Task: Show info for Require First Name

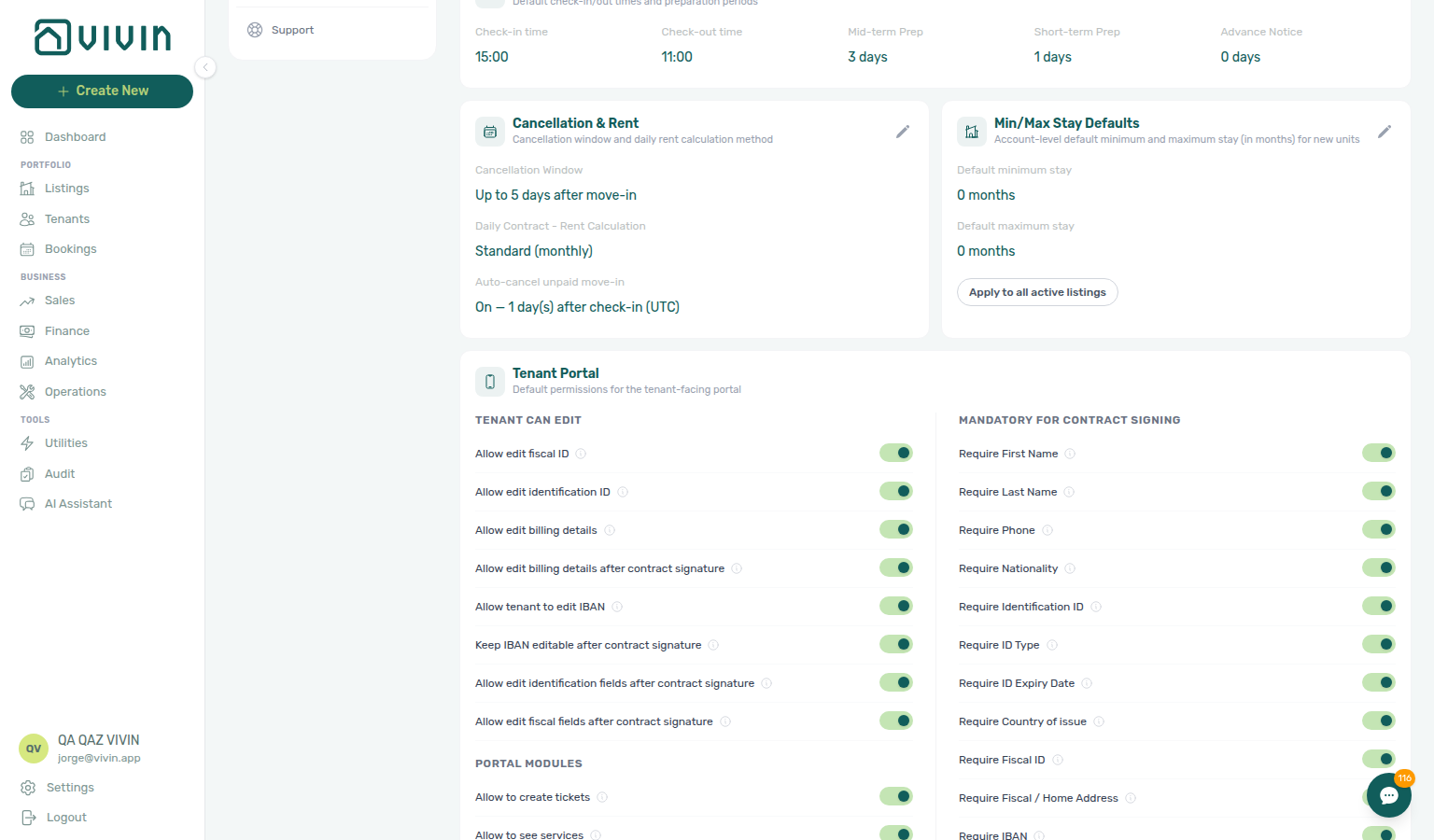Action: coord(1070,455)
